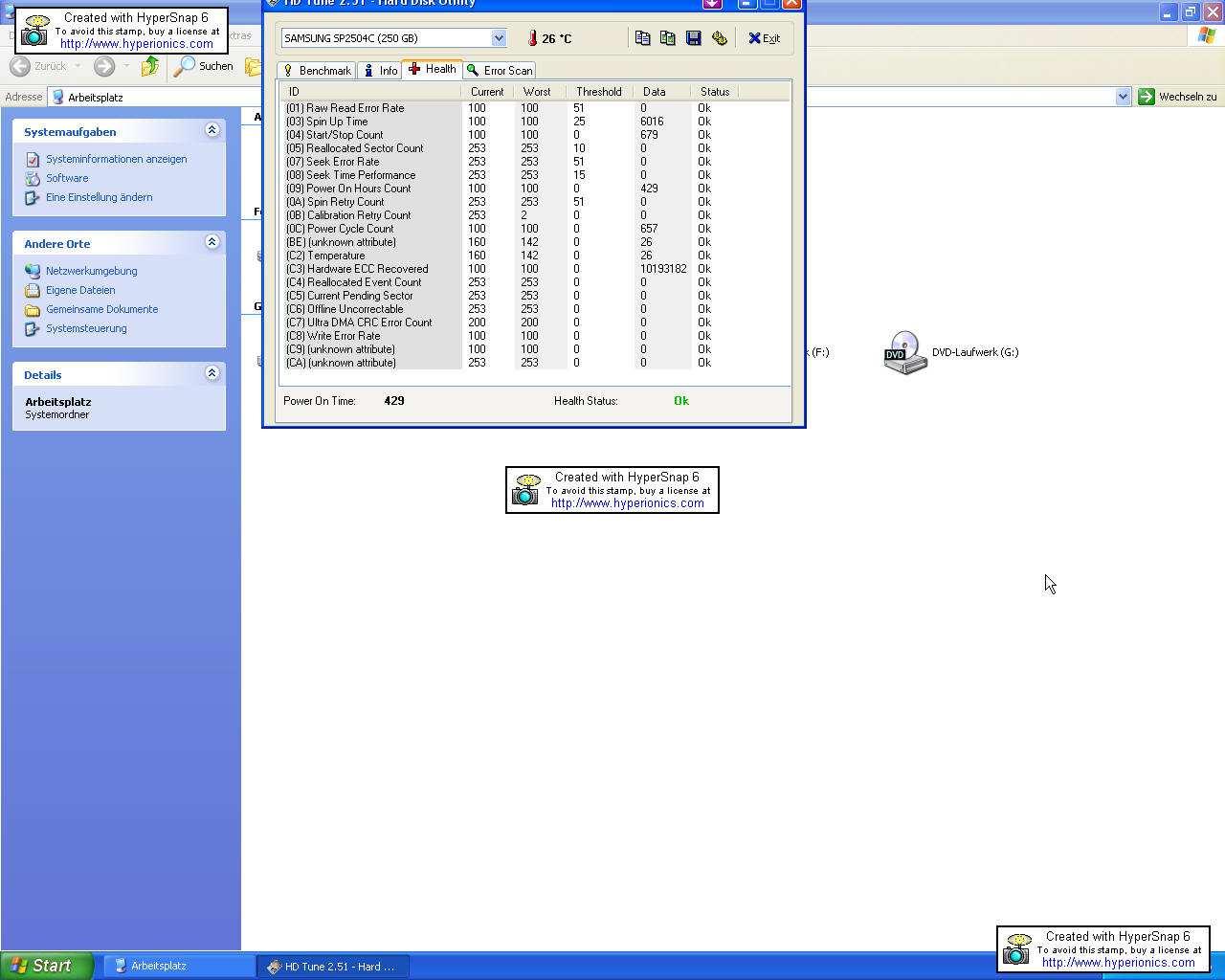Click the floppy disk save icon in HD Tune

coord(694,38)
